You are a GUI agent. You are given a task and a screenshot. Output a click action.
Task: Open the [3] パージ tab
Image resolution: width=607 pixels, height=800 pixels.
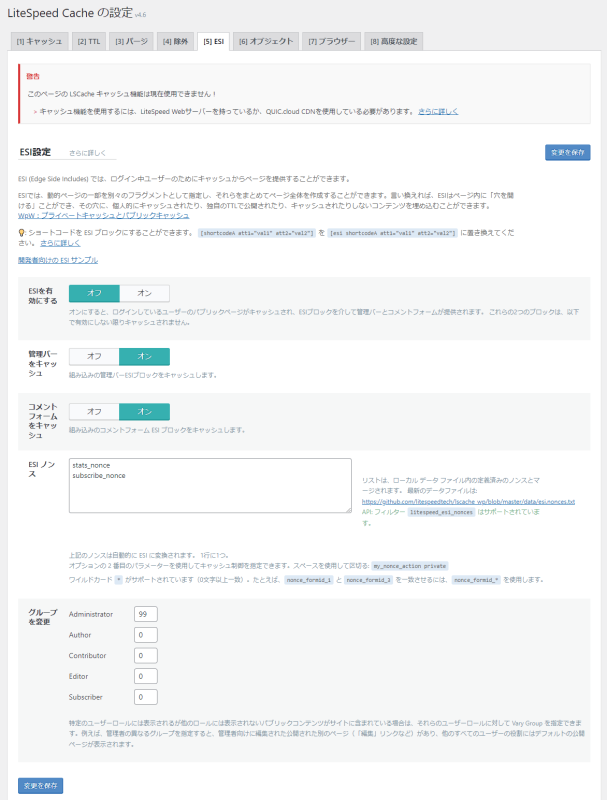[x=130, y=41]
